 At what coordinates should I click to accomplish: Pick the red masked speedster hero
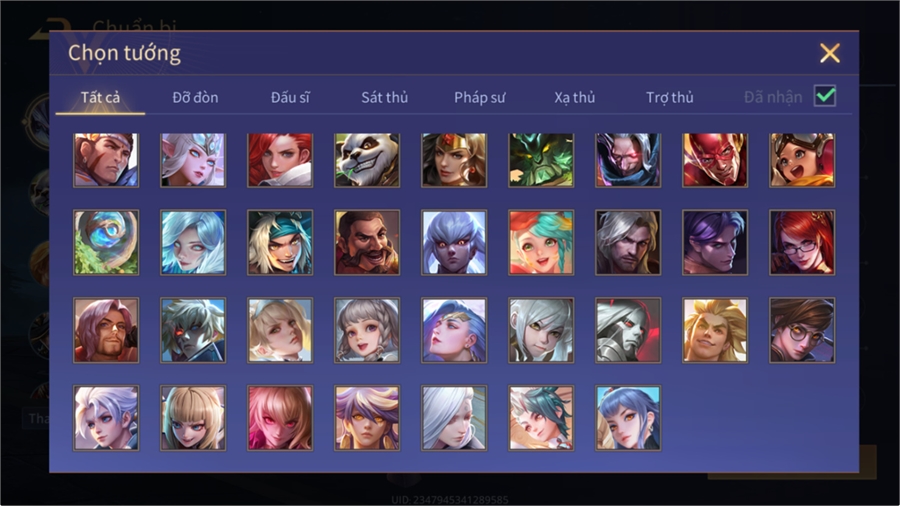click(x=715, y=160)
